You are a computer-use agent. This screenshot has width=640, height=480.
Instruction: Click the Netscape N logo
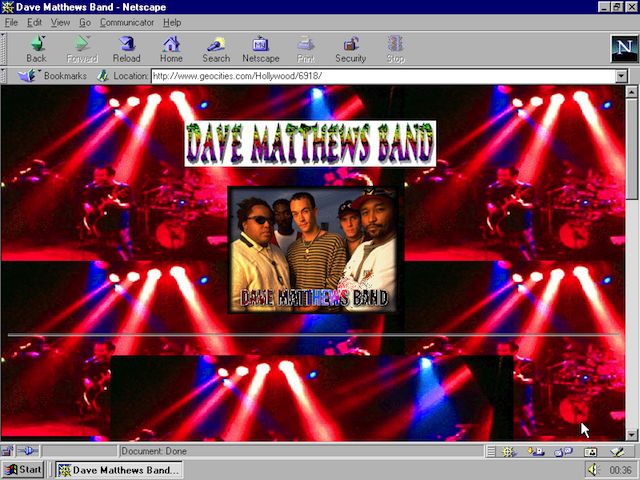click(624, 49)
